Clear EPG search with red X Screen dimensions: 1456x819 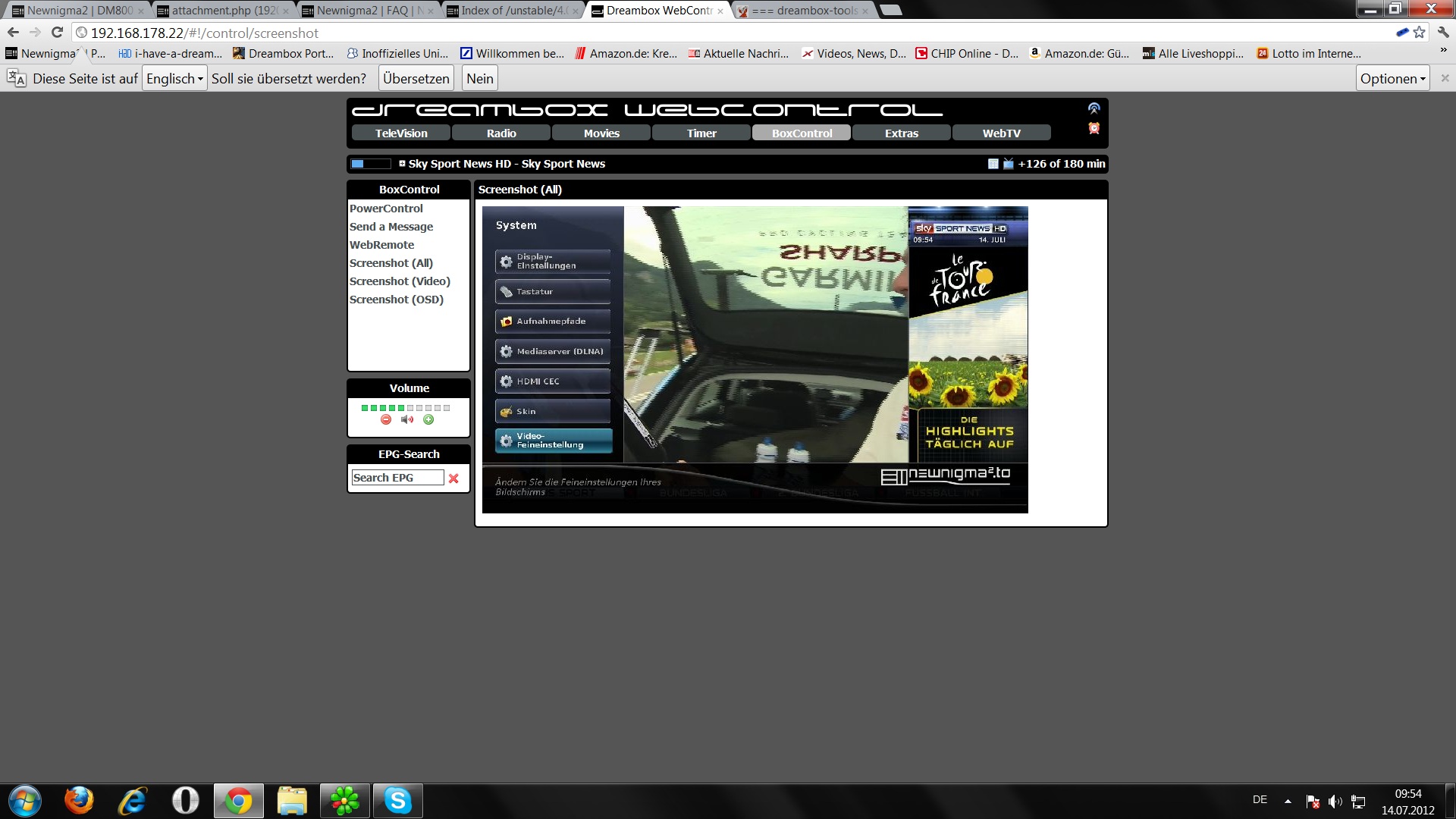[x=453, y=479]
